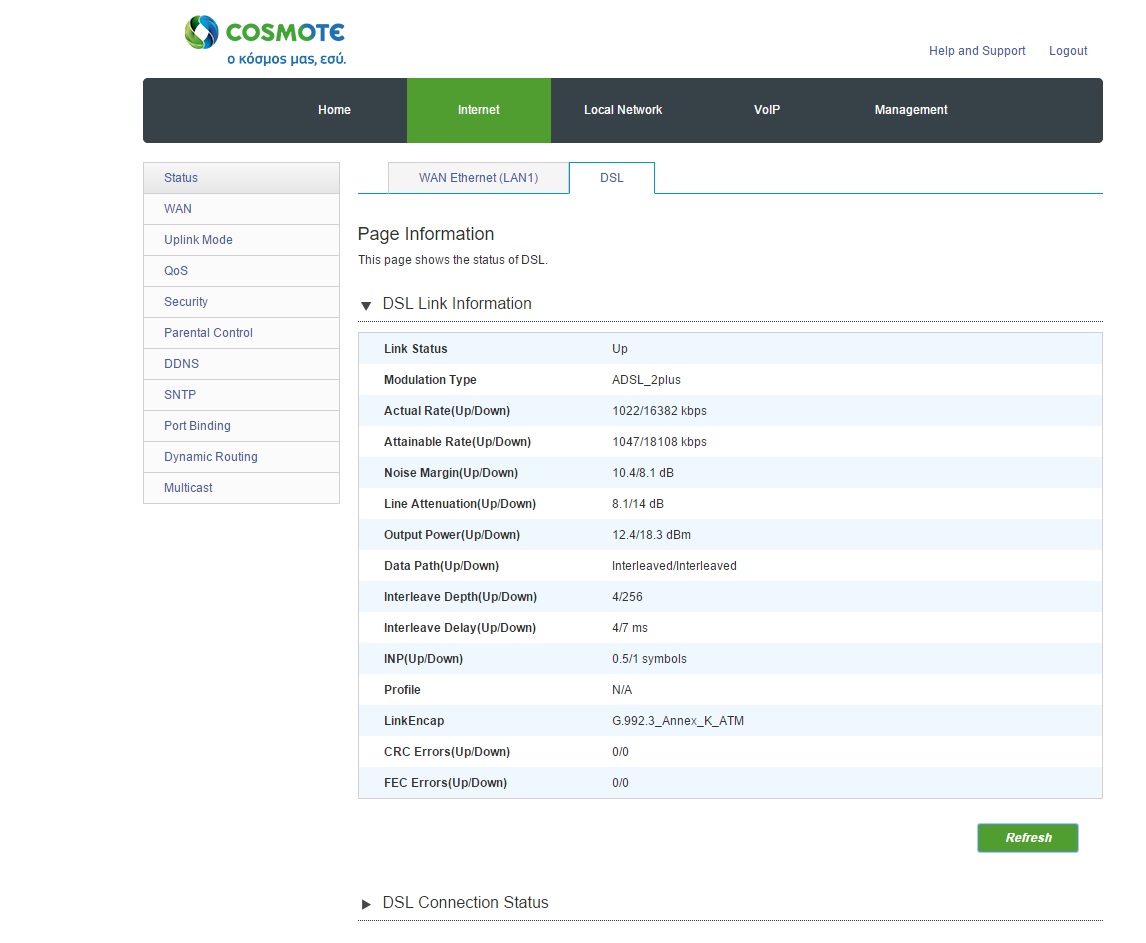The width and height of the screenshot is (1146, 943).
Task: Click the 'Interleave Delay(Up/Down)' label
Action: click(460, 628)
